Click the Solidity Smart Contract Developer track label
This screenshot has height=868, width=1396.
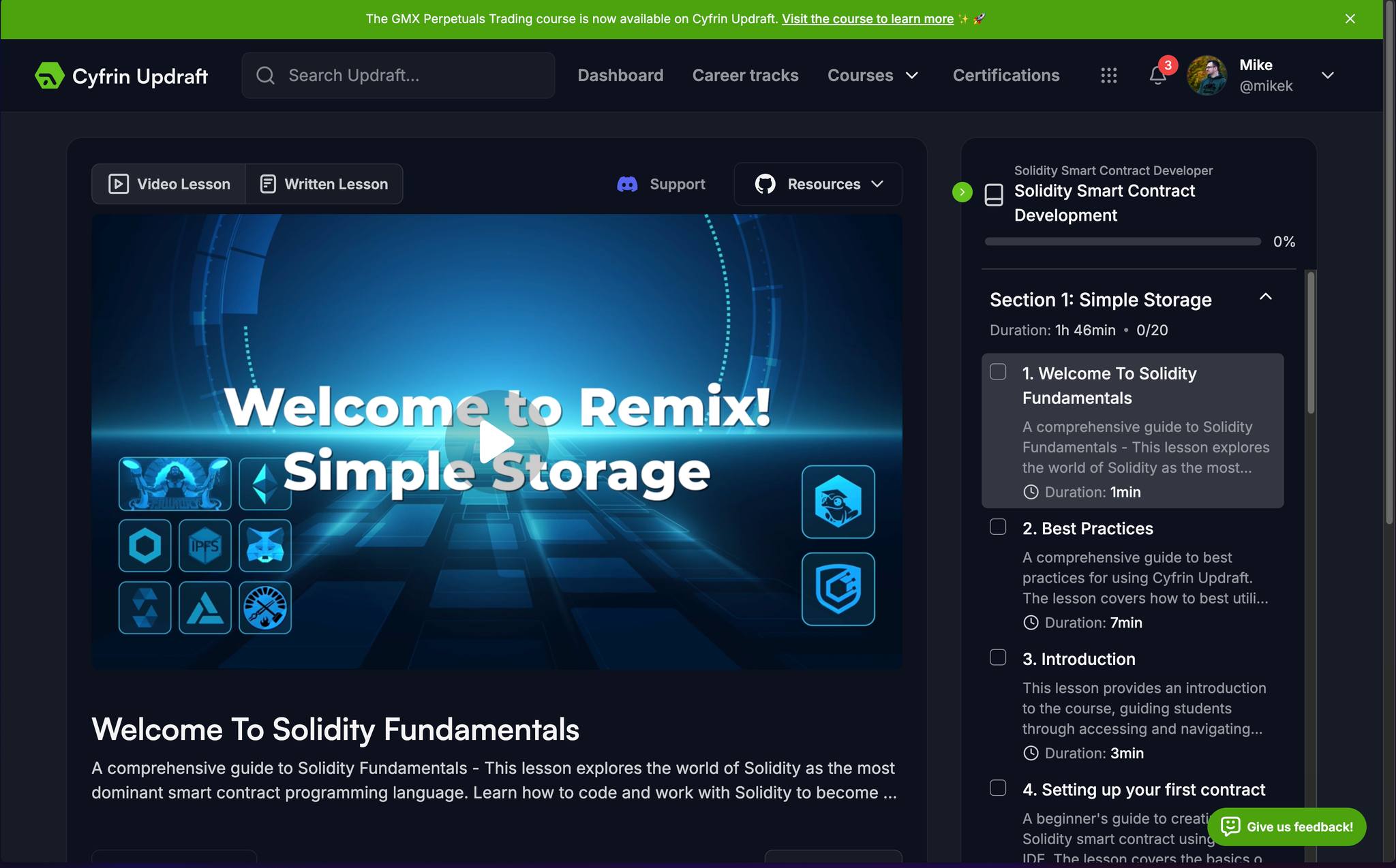[1113, 170]
